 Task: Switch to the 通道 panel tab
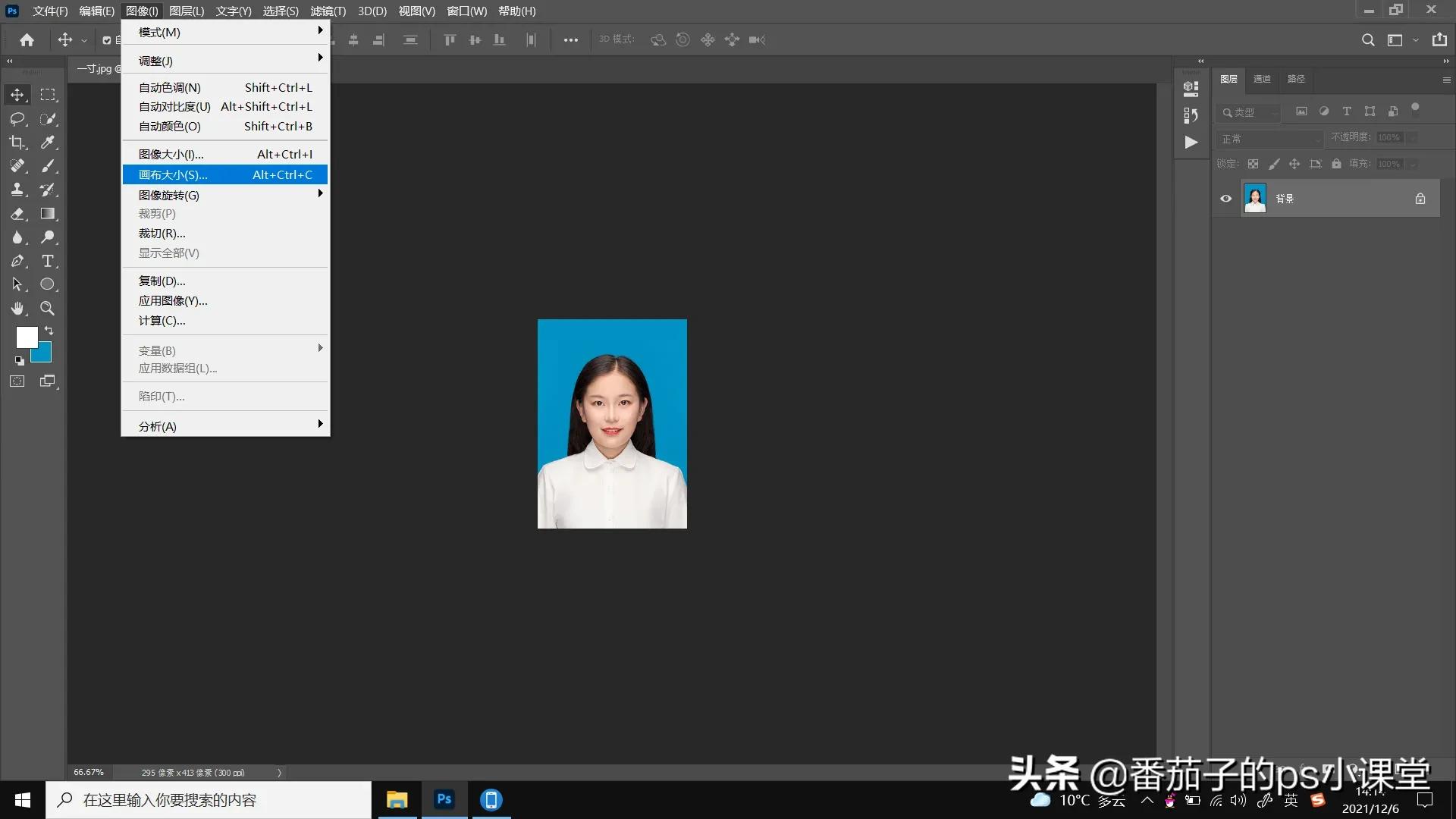[x=1261, y=79]
